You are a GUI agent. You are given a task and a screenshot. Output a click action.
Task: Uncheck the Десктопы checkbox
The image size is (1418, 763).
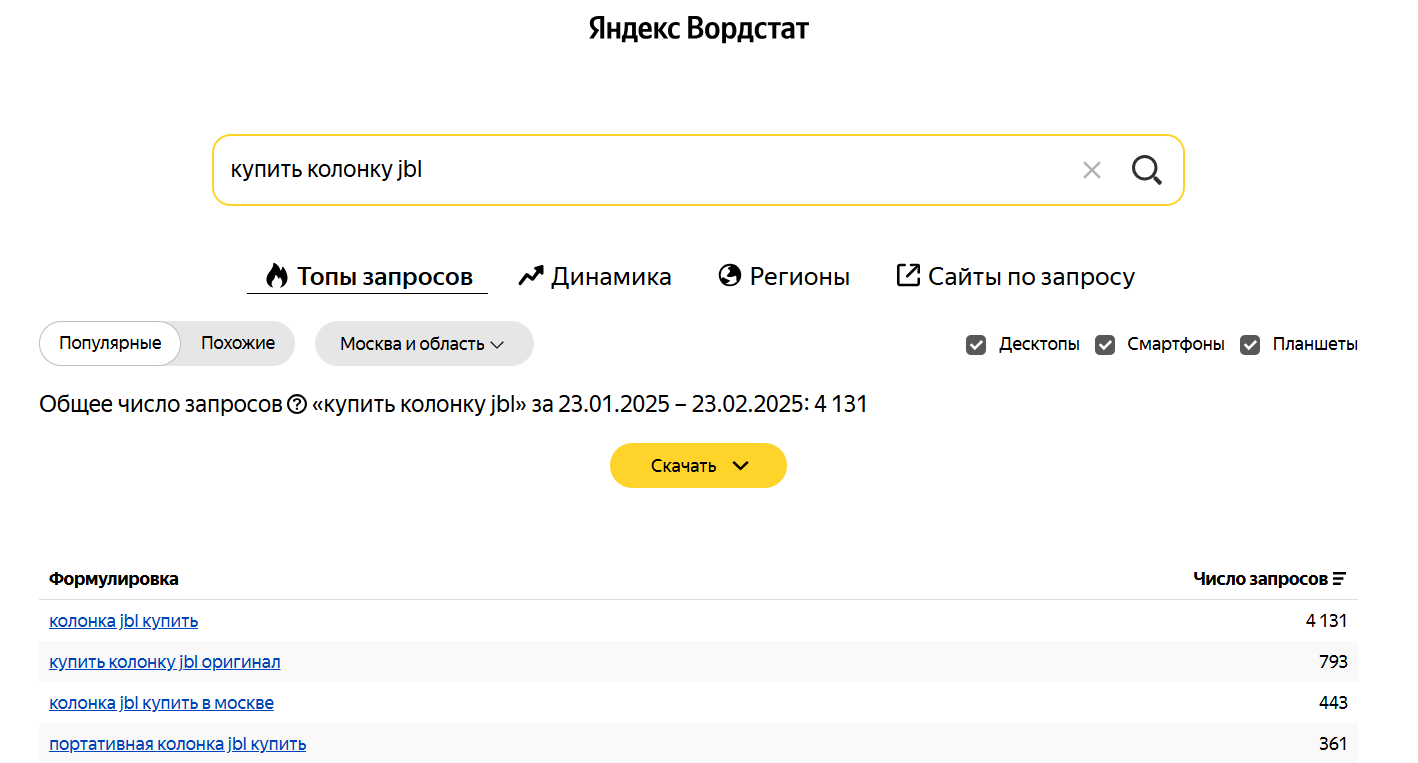tap(975, 344)
